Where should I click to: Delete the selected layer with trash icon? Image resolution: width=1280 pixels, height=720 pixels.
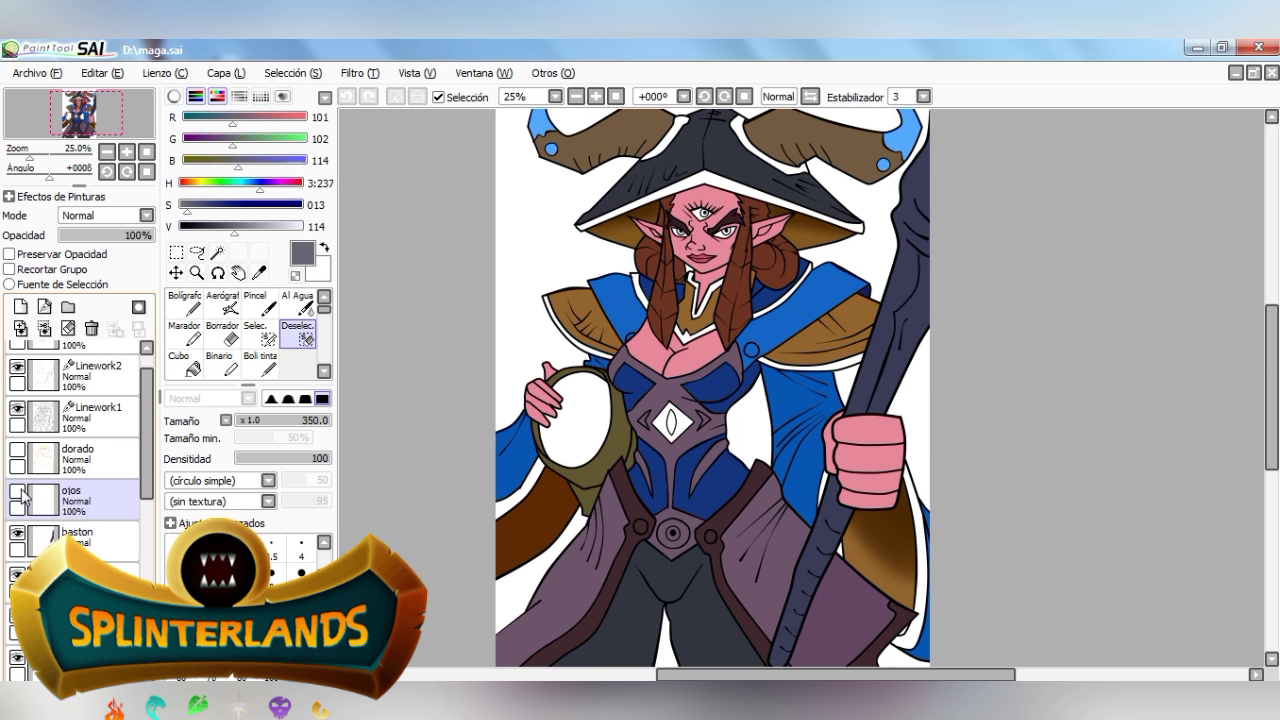coord(91,328)
